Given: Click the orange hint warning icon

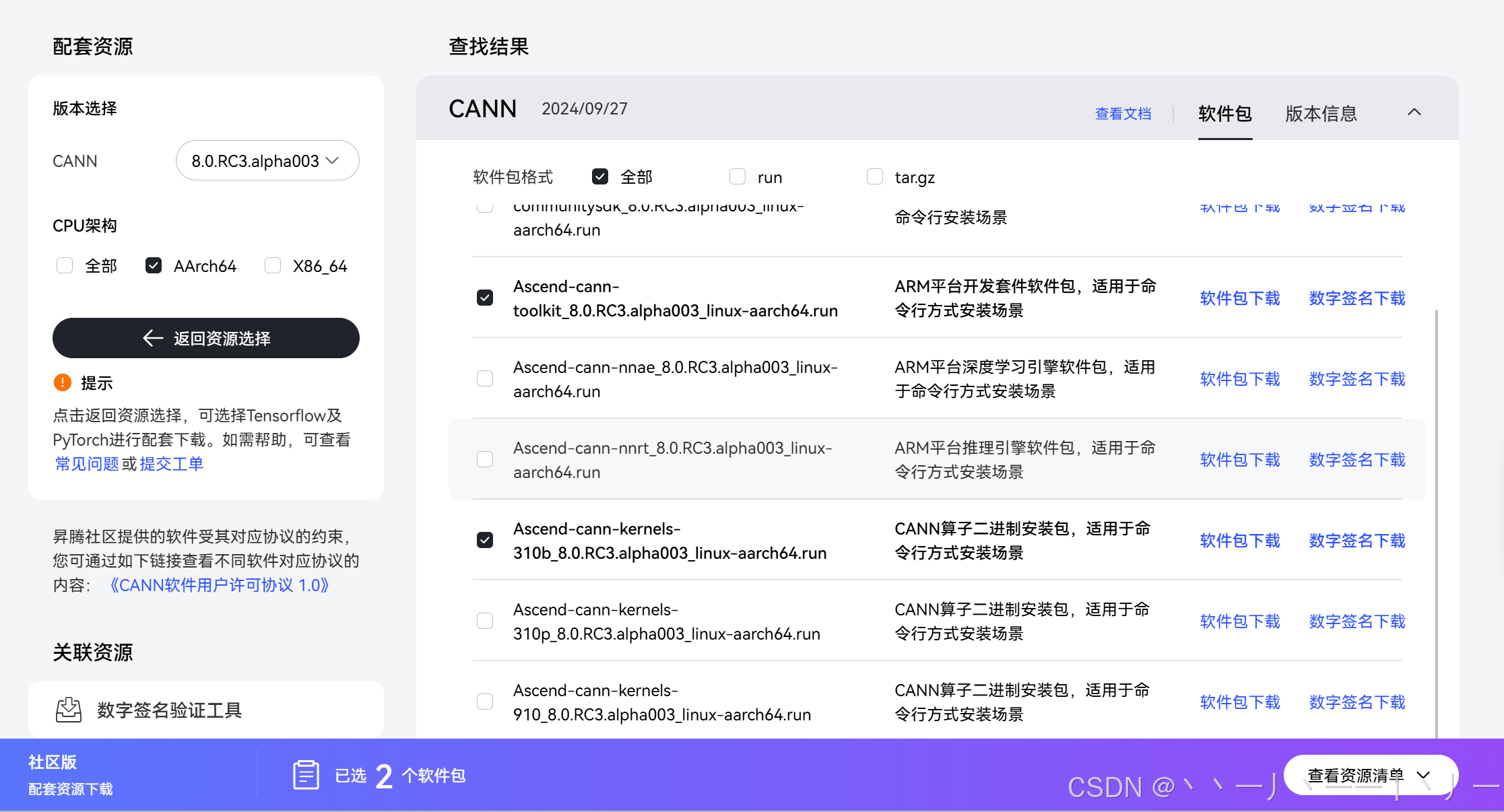Looking at the screenshot, I should point(63,382).
